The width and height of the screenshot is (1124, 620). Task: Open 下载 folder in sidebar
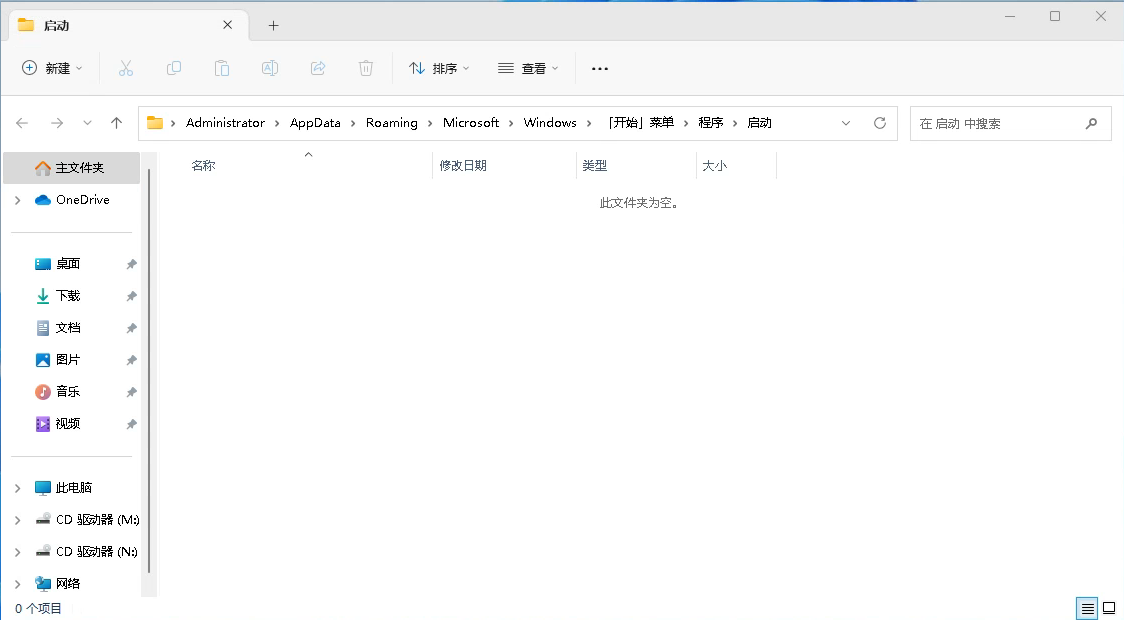coord(68,296)
